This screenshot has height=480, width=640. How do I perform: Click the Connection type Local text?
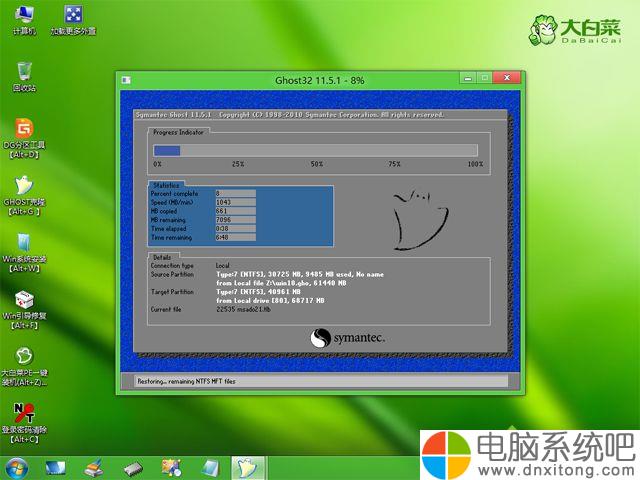(x=222, y=265)
